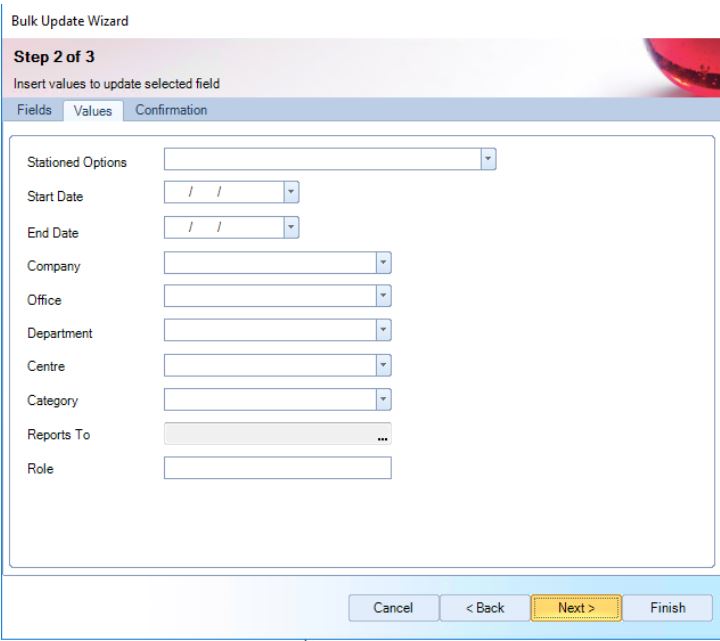Click into the Start Date input field
This screenshot has height=641, width=720.
point(224,192)
